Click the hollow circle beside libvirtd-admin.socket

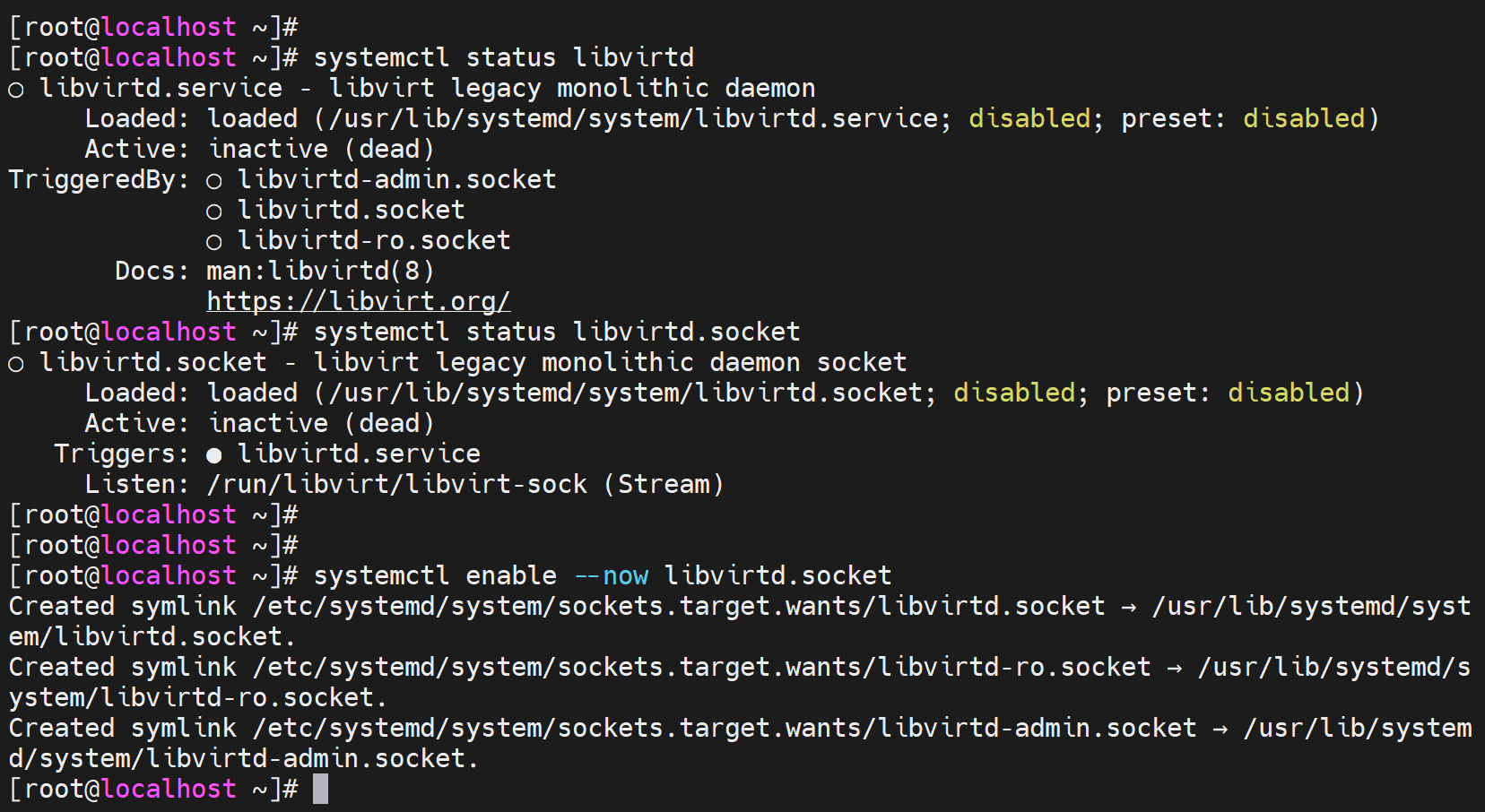point(213,181)
